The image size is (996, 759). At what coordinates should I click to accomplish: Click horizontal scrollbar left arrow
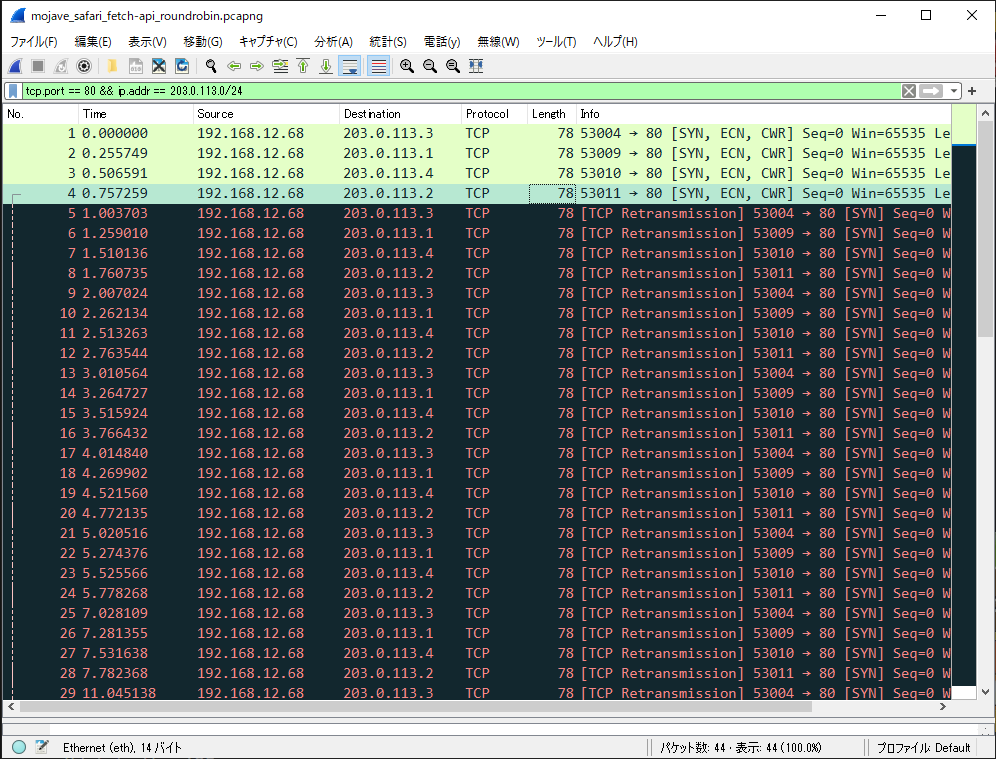[x=11, y=706]
